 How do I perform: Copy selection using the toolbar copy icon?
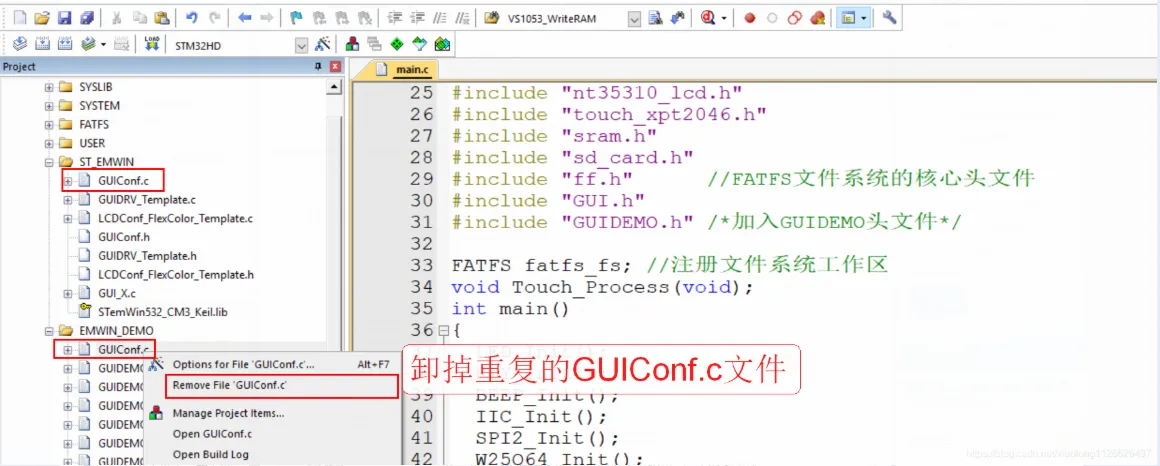pos(139,18)
